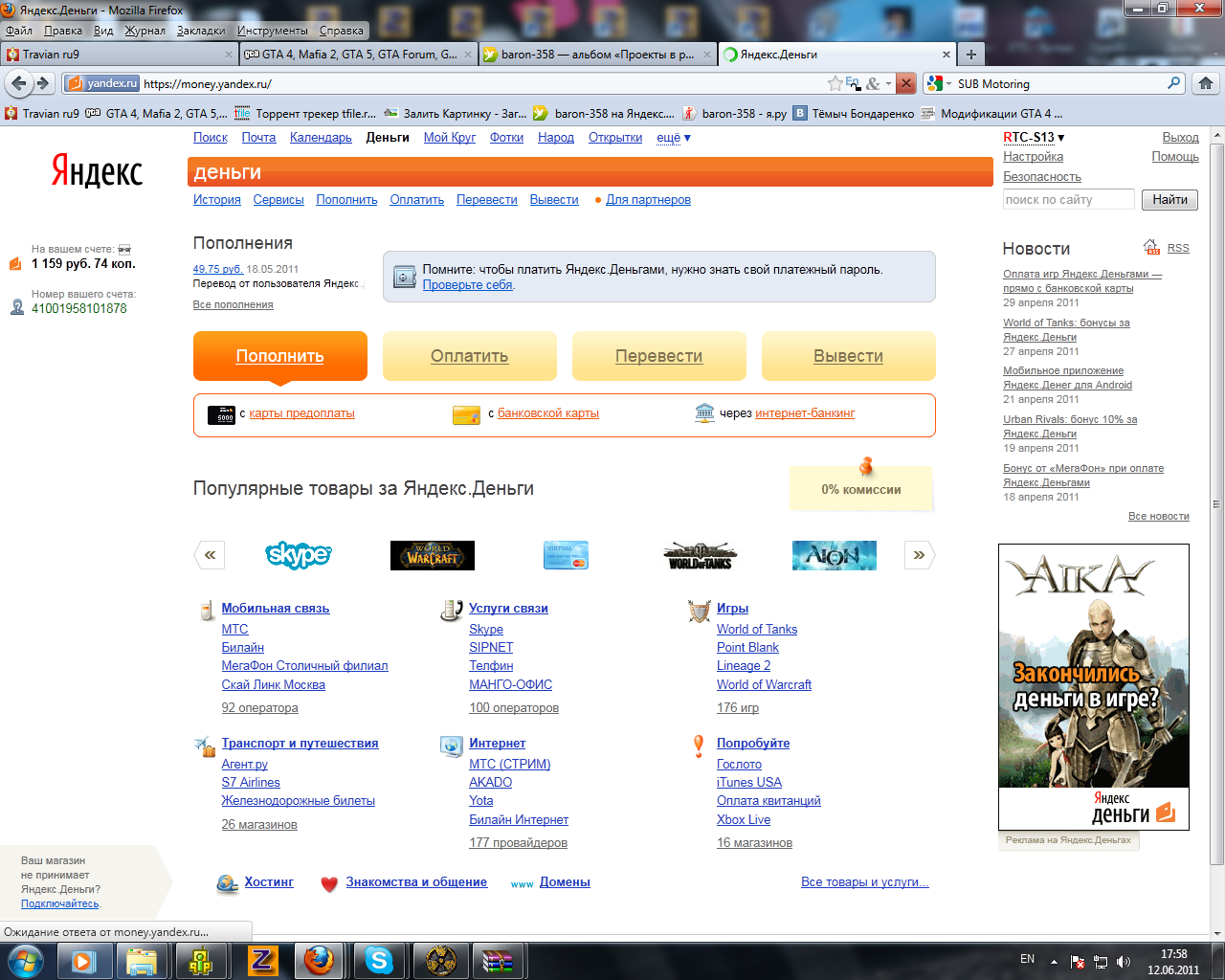Show hidden tray icons arrow
This screenshot has width=1225, height=980.
(1054, 962)
